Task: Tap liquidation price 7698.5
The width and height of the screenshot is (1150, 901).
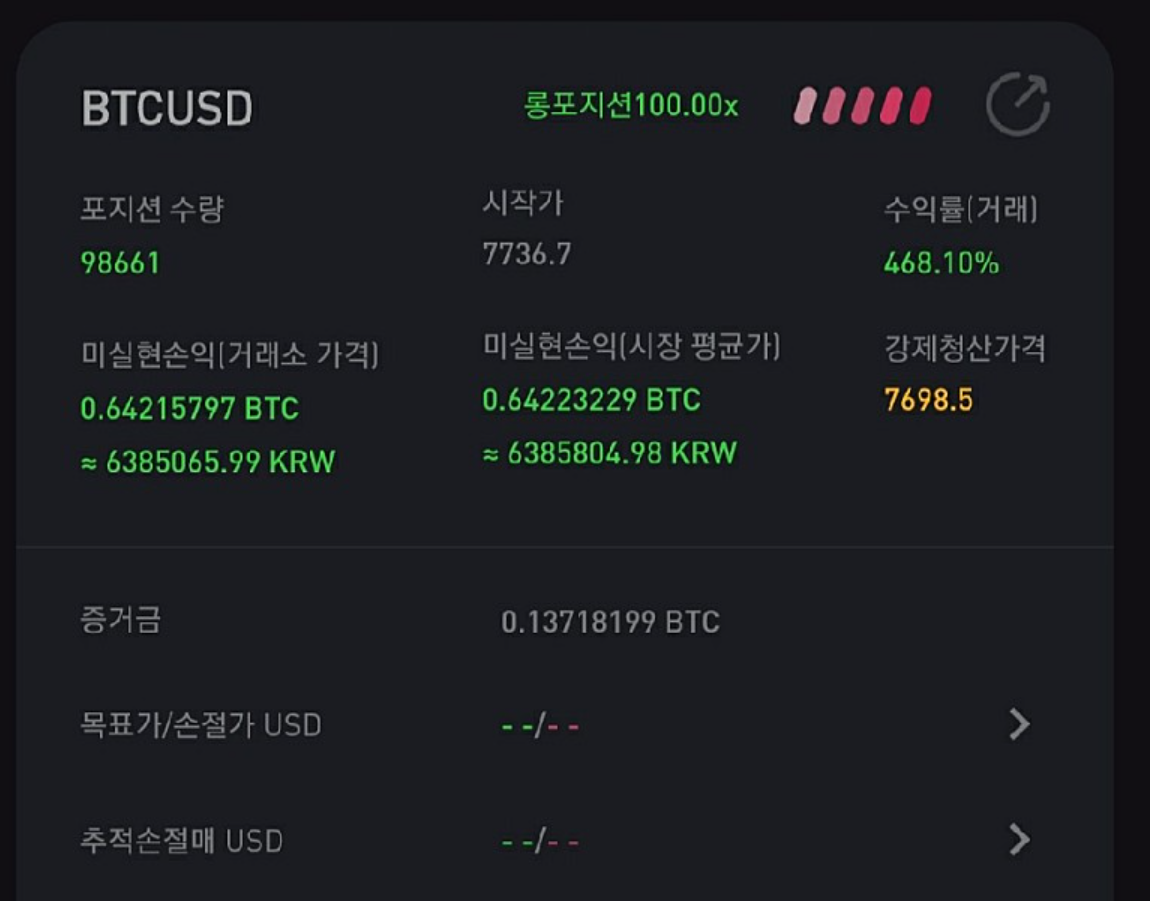Action: tap(929, 400)
